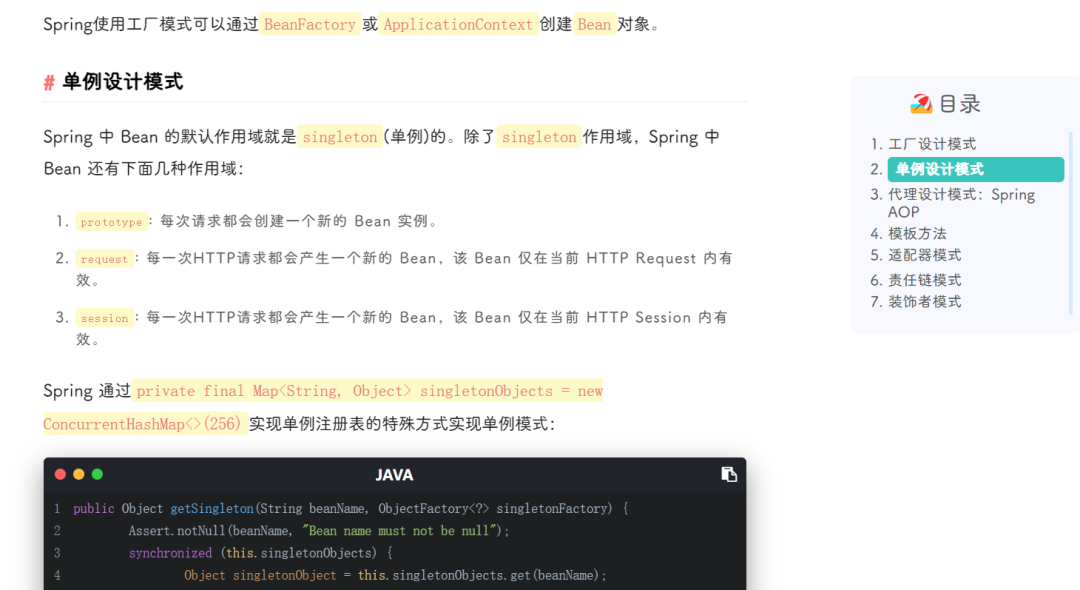The image size is (1080, 590).
Task: Click the 单例设计模式 heading text
Action: [123, 82]
